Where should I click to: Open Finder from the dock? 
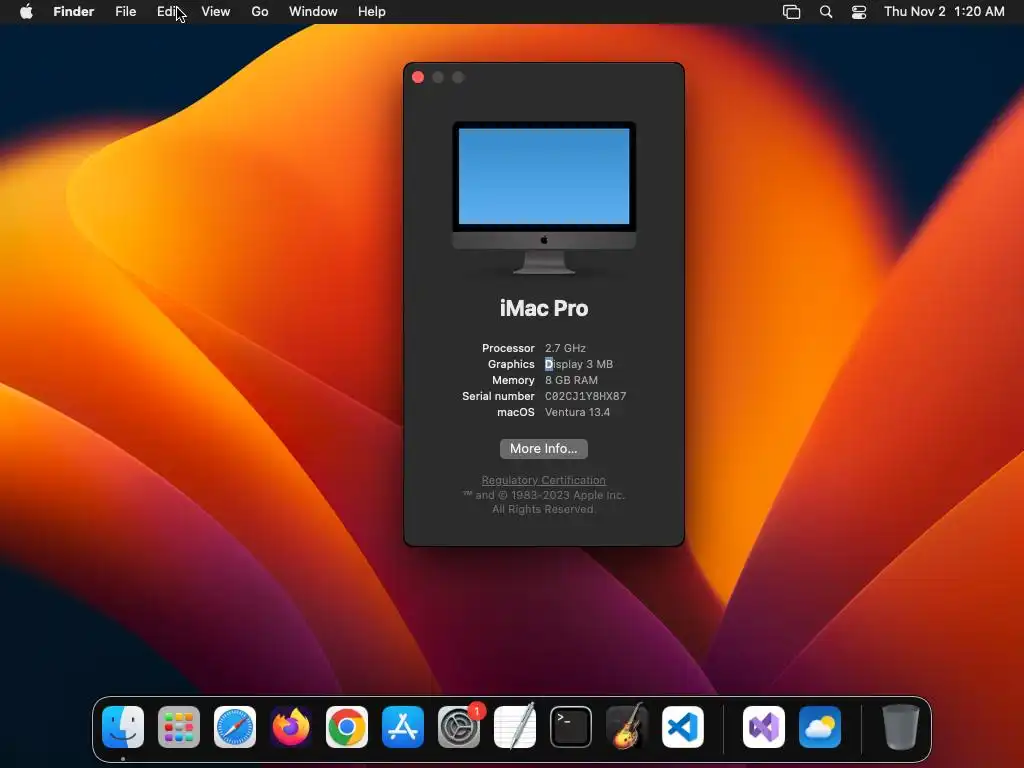click(x=123, y=727)
